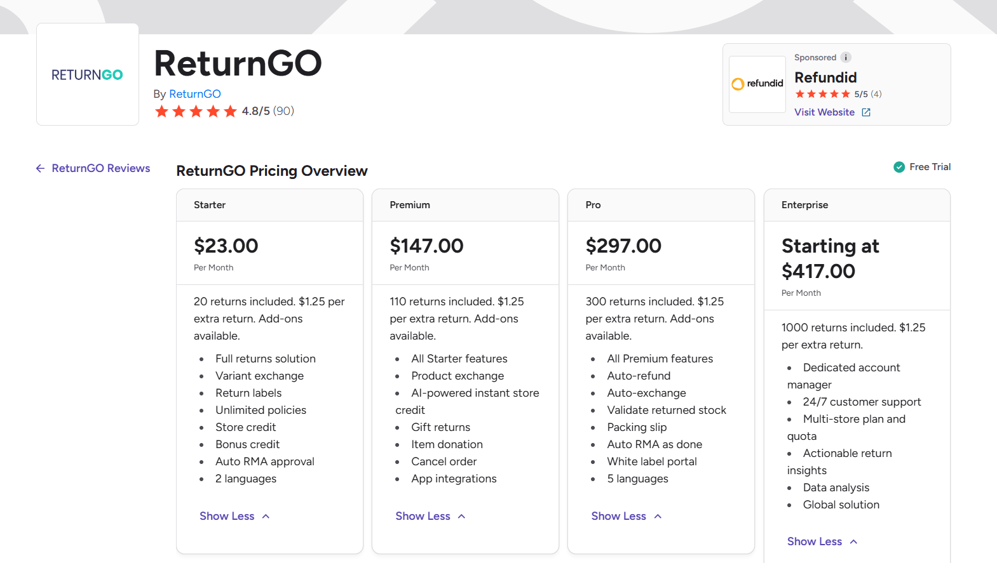The image size is (997, 563).
Task: Click the ReturnGO star rating
Action: (x=196, y=111)
